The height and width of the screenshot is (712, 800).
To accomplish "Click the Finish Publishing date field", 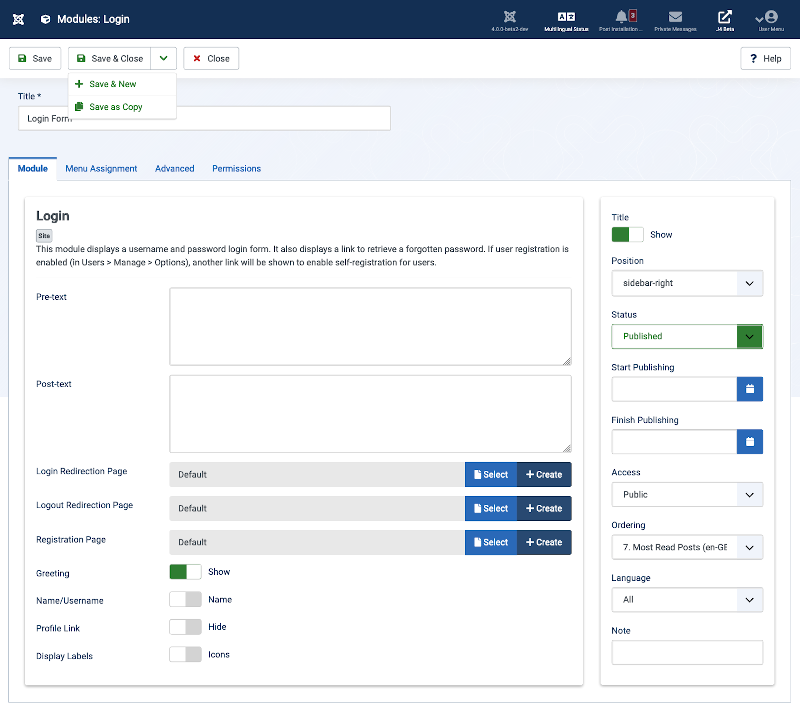I will click(674, 442).
